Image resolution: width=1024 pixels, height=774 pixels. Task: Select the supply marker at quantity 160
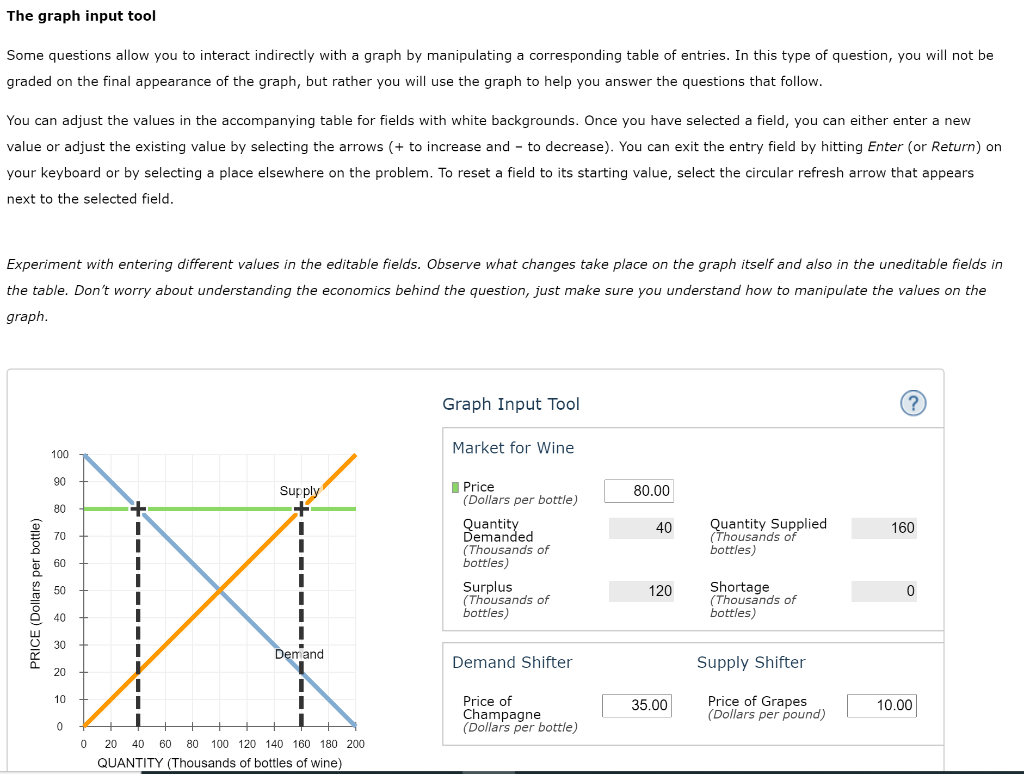300,508
